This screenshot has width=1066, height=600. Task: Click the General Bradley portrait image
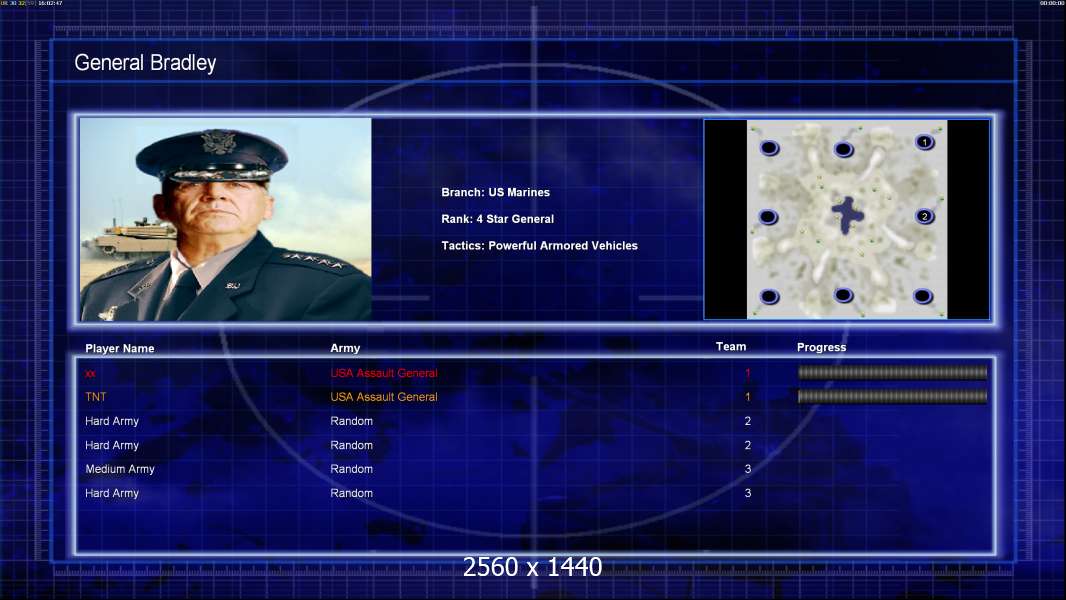click(226, 219)
